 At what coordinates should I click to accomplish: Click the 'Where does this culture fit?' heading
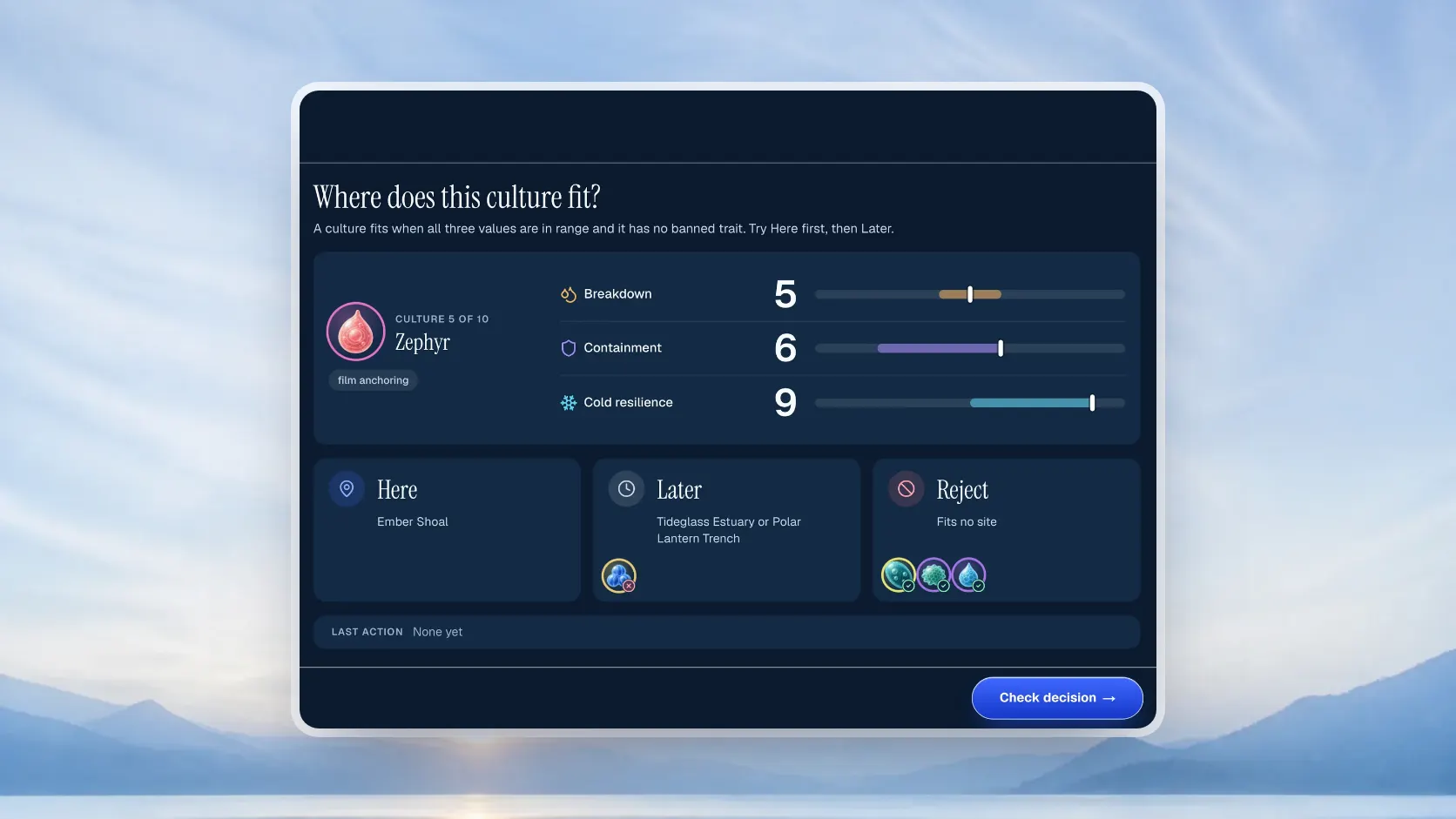pos(456,198)
